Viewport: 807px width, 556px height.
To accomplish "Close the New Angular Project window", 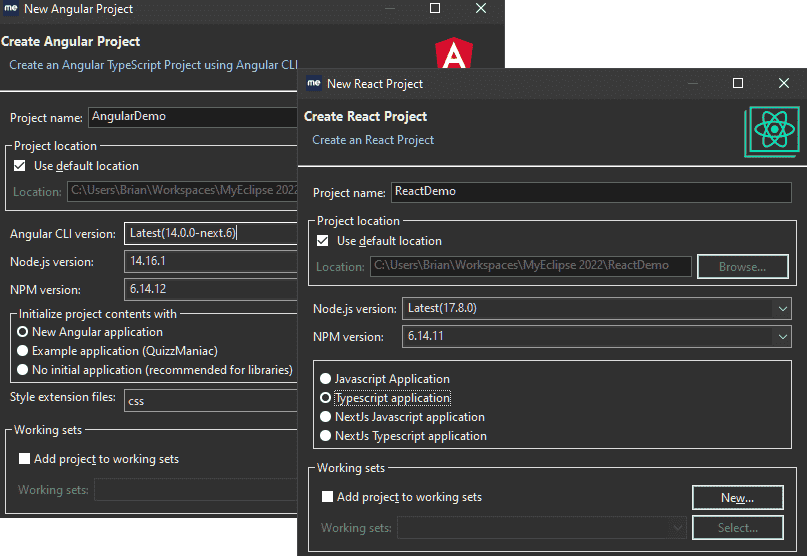I will point(481,8).
